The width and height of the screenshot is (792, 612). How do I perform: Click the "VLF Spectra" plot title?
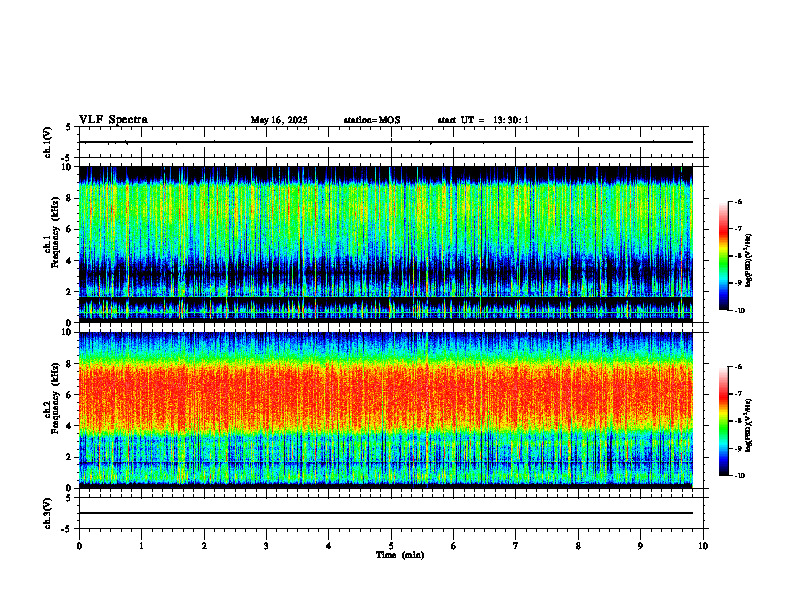tap(113, 120)
